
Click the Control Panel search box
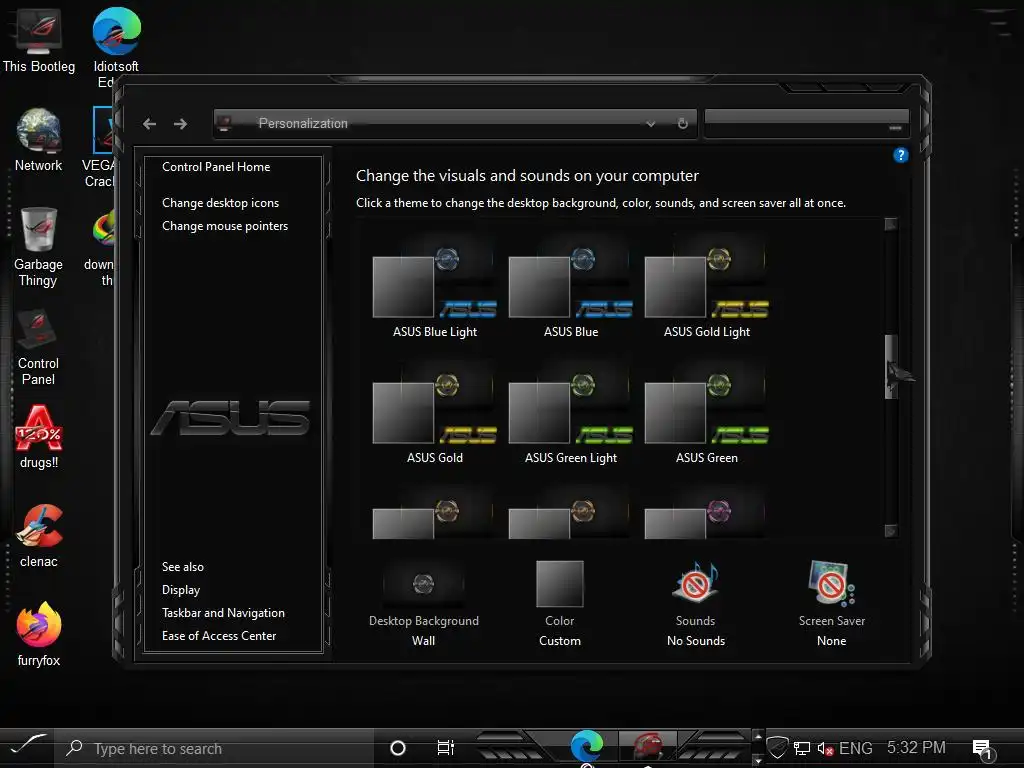click(807, 123)
